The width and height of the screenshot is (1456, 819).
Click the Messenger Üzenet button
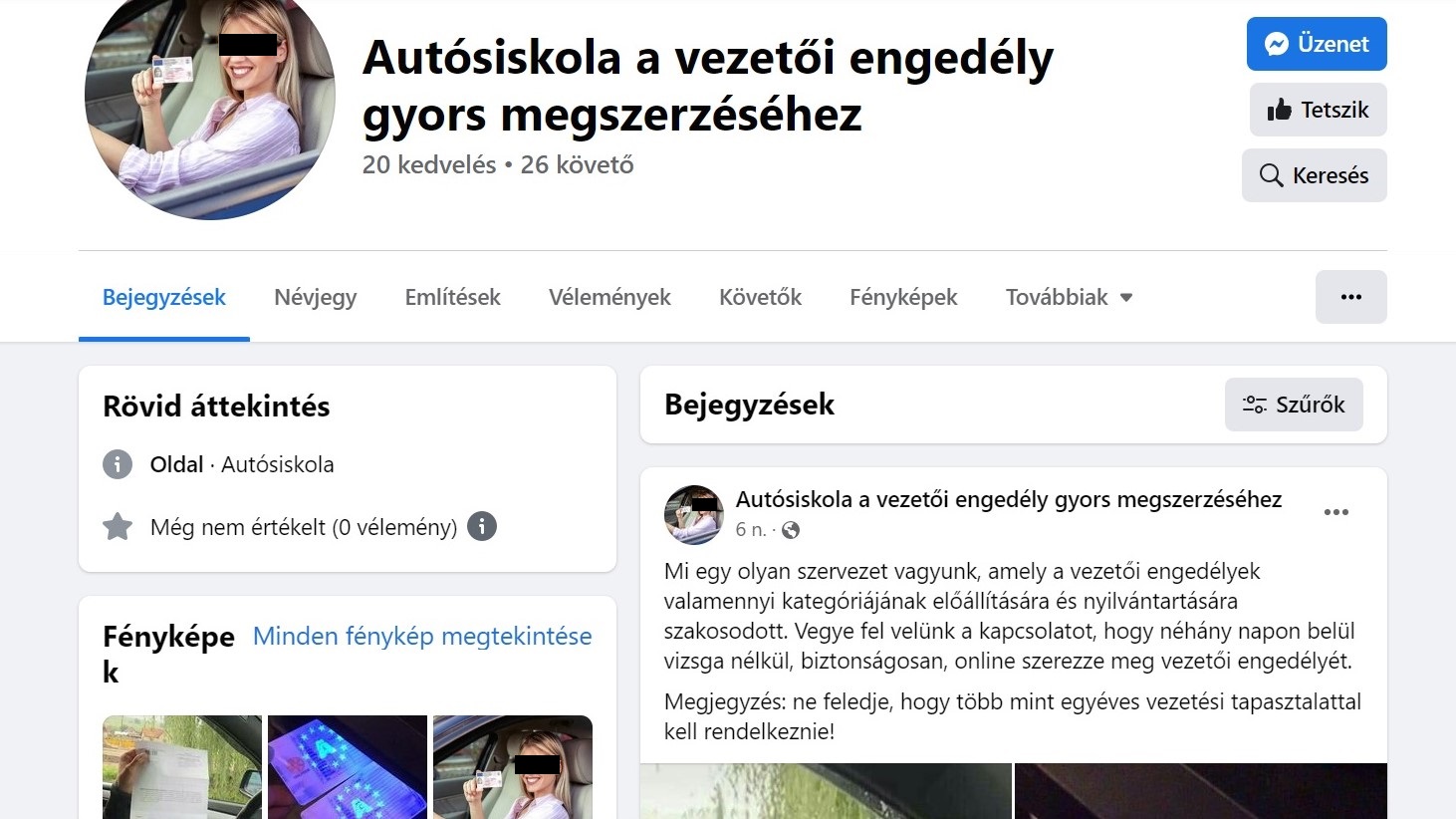(x=1317, y=44)
